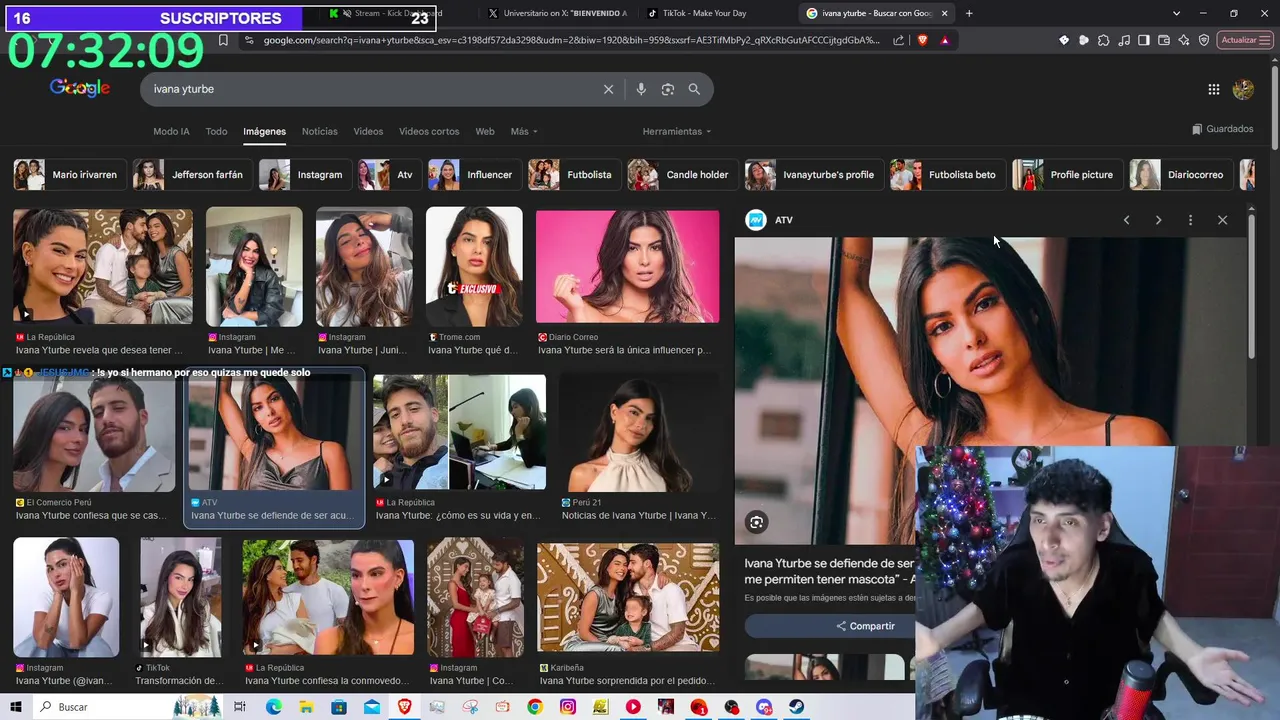Viewport: 1280px width, 720px height.
Task: Open the Diario Correo pink background image
Action: 627,266
